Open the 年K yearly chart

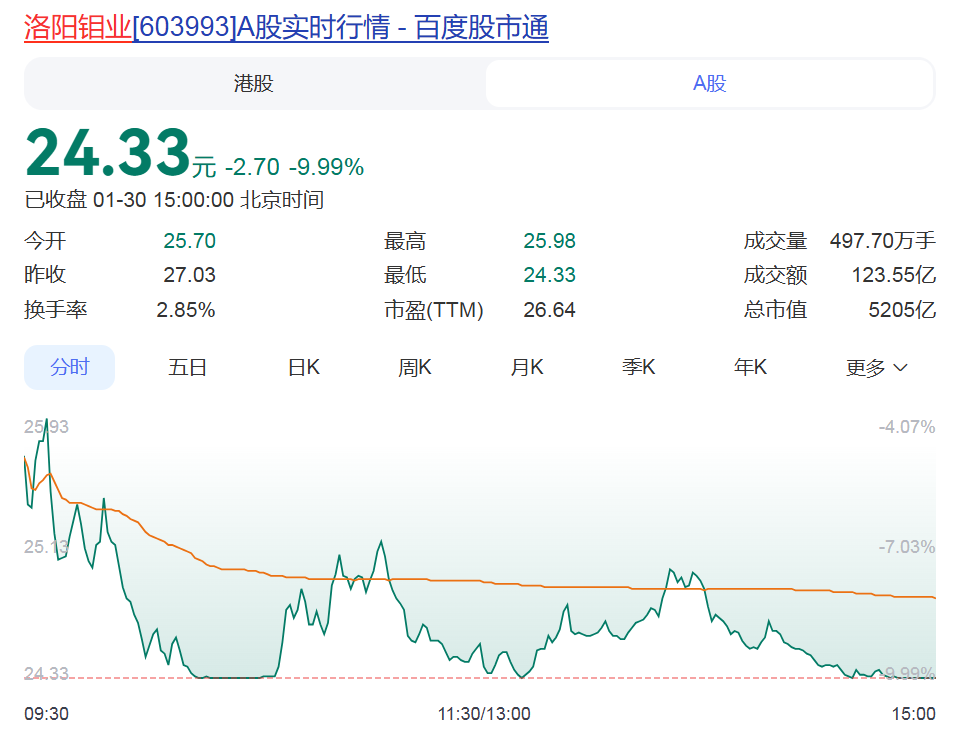(x=750, y=367)
